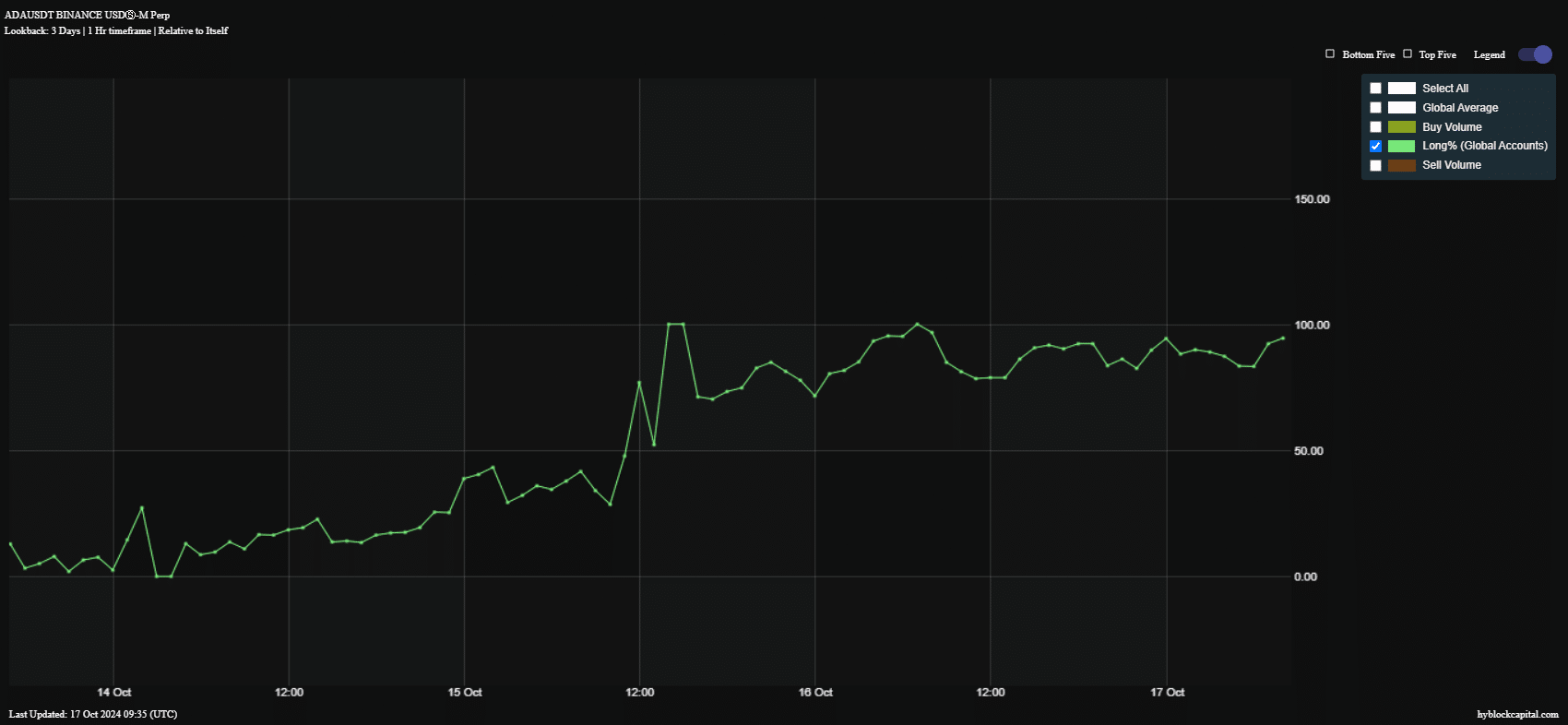Click the white Global Average color swatch

[x=1401, y=108]
